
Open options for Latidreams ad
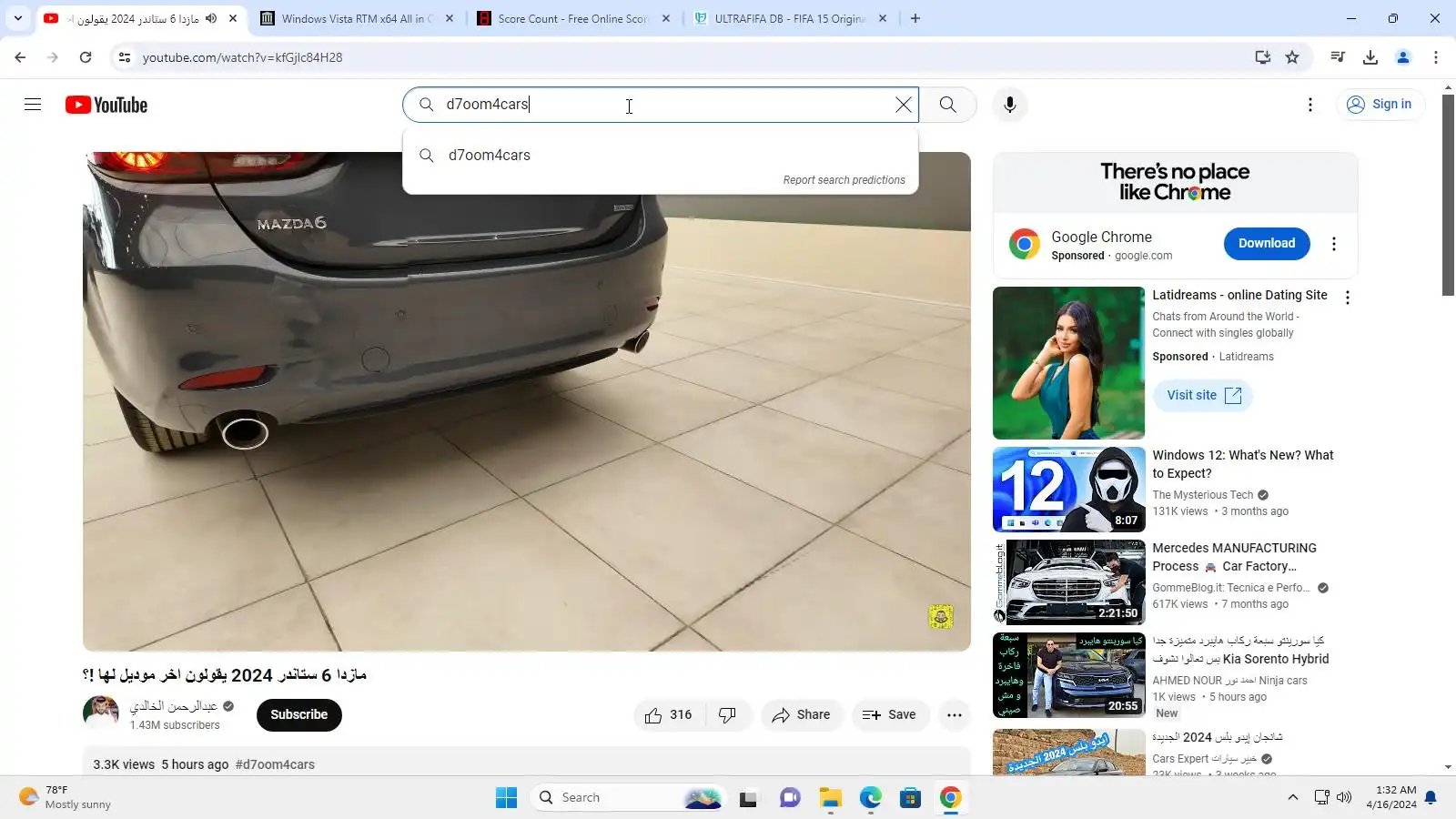pos(1348,298)
